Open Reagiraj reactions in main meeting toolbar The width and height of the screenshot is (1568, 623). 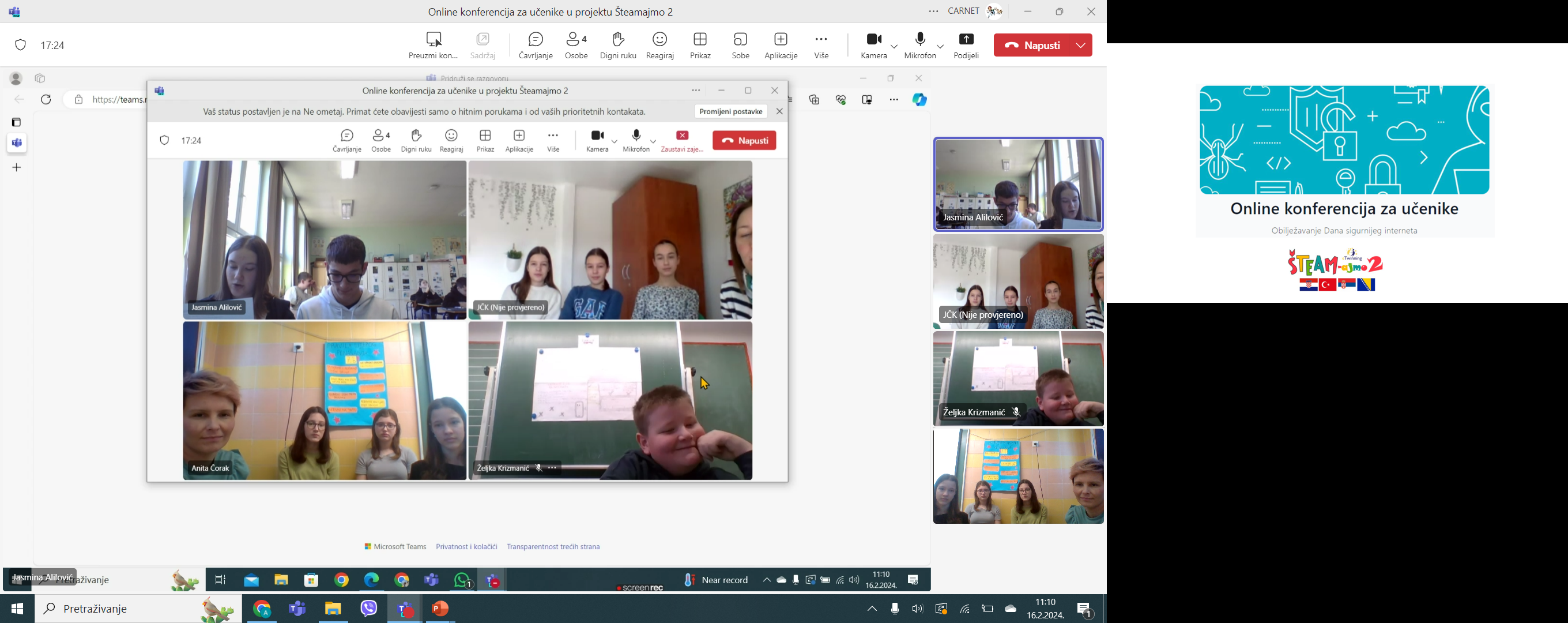tap(660, 46)
